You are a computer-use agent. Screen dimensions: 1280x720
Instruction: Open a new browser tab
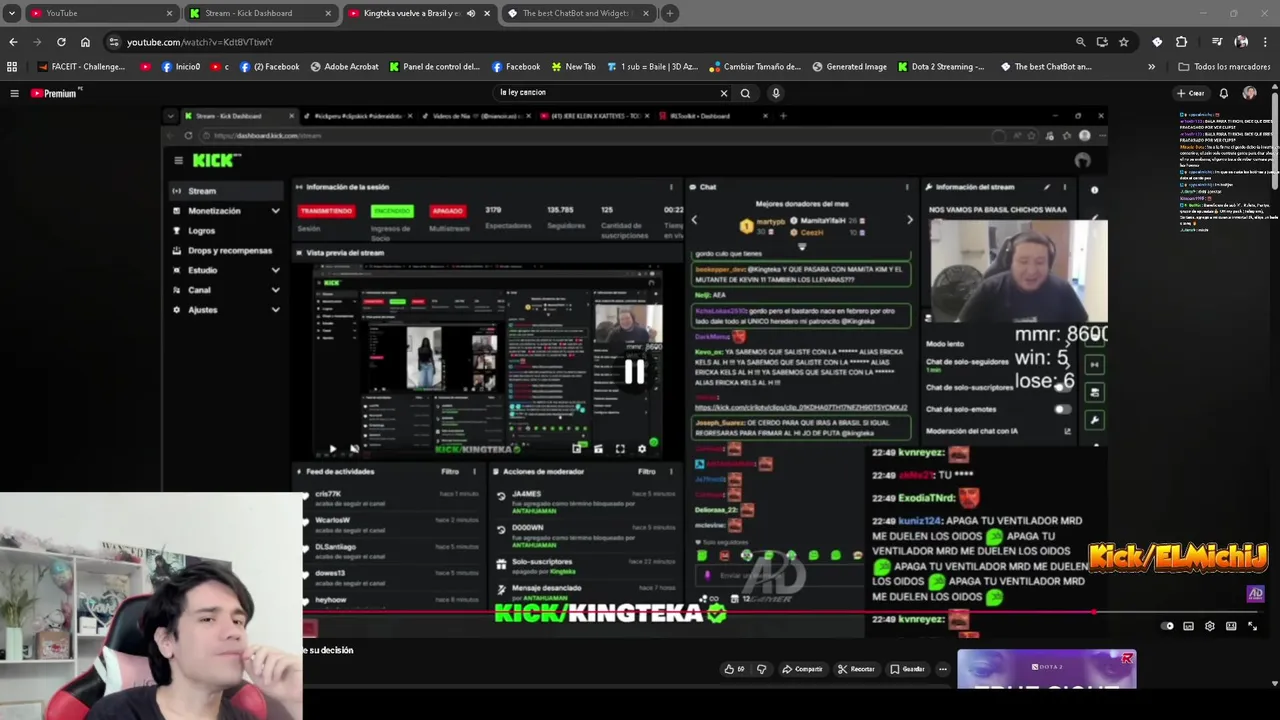coord(670,13)
